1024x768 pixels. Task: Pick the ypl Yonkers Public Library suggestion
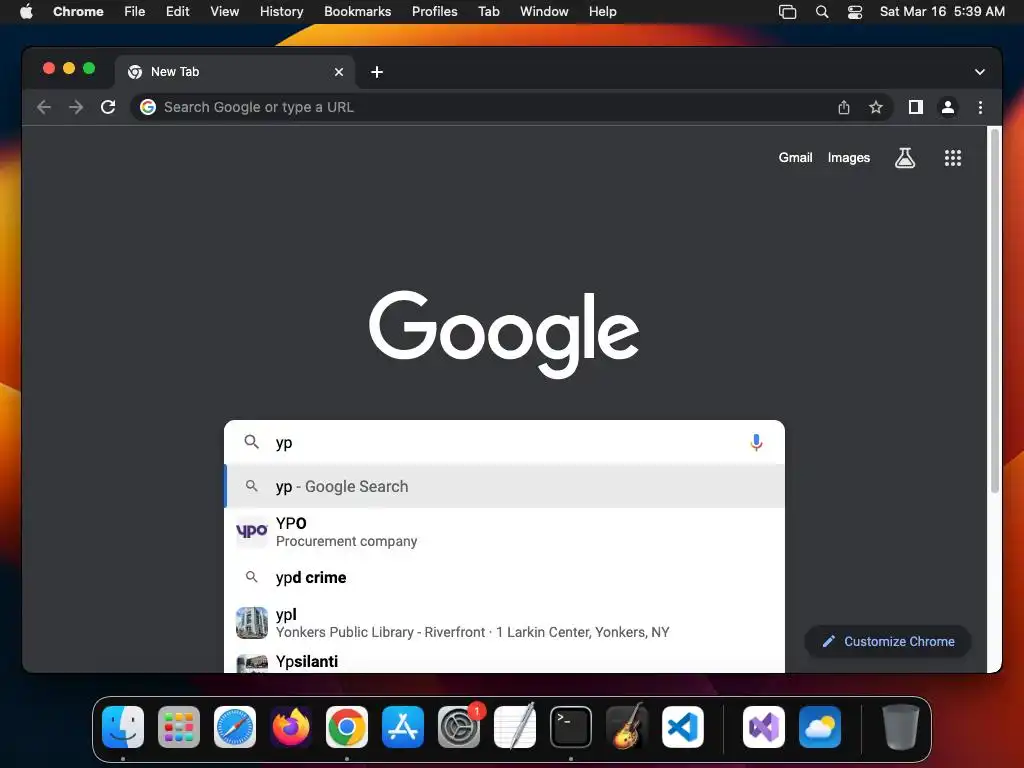pos(504,623)
